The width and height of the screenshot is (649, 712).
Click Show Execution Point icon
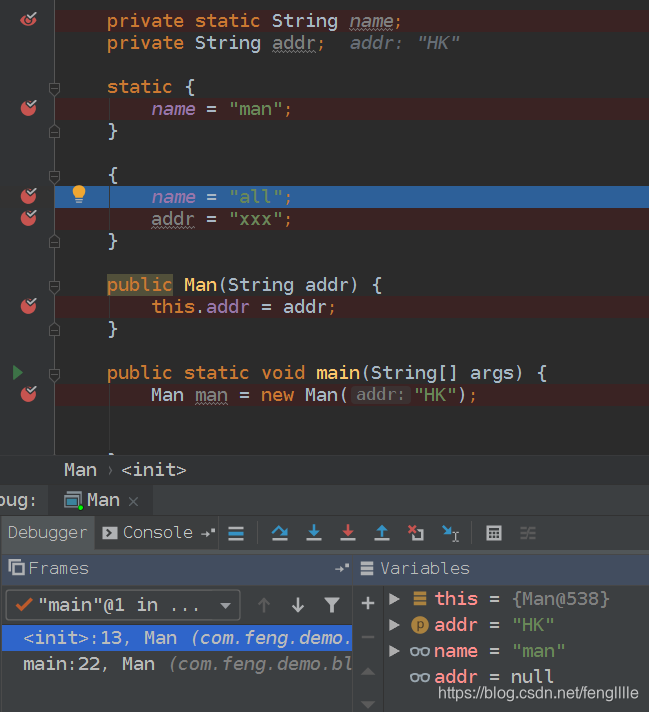click(236, 533)
